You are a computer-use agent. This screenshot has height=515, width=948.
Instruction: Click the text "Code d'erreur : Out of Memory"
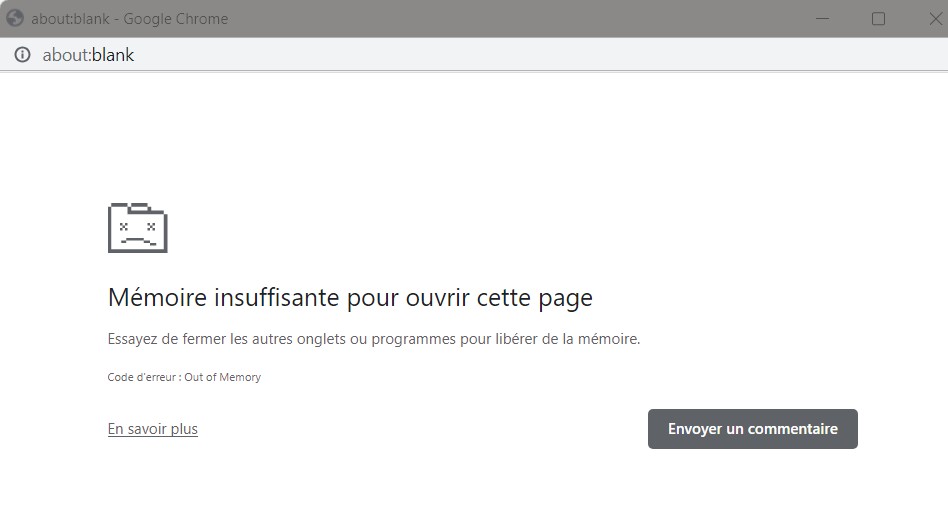pyautogui.click(x=184, y=377)
